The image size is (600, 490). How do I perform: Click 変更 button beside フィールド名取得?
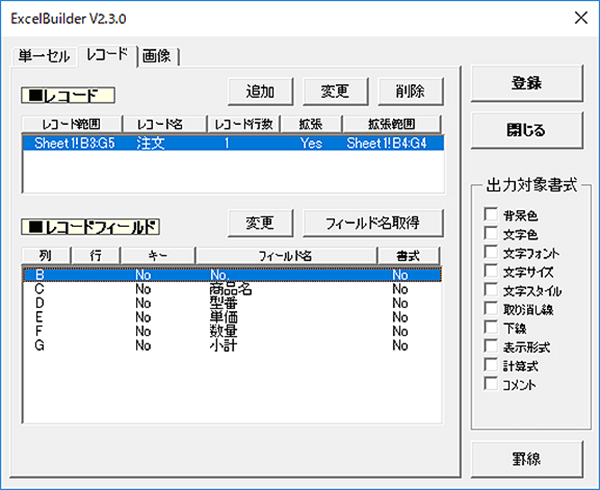tap(260, 223)
